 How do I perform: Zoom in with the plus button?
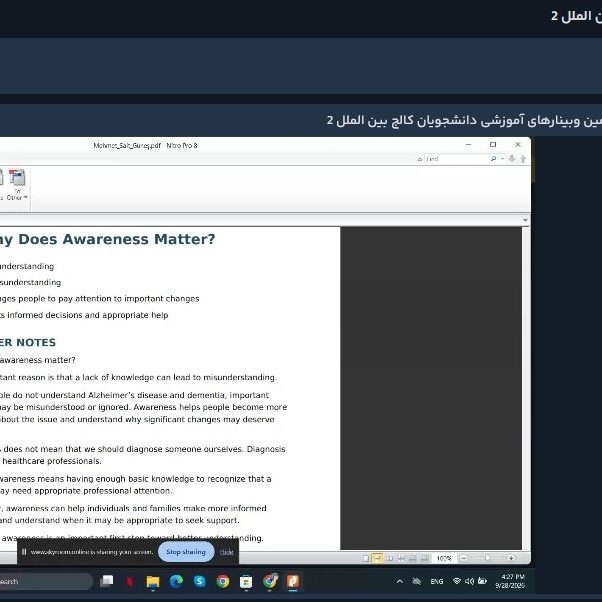click(511, 558)
